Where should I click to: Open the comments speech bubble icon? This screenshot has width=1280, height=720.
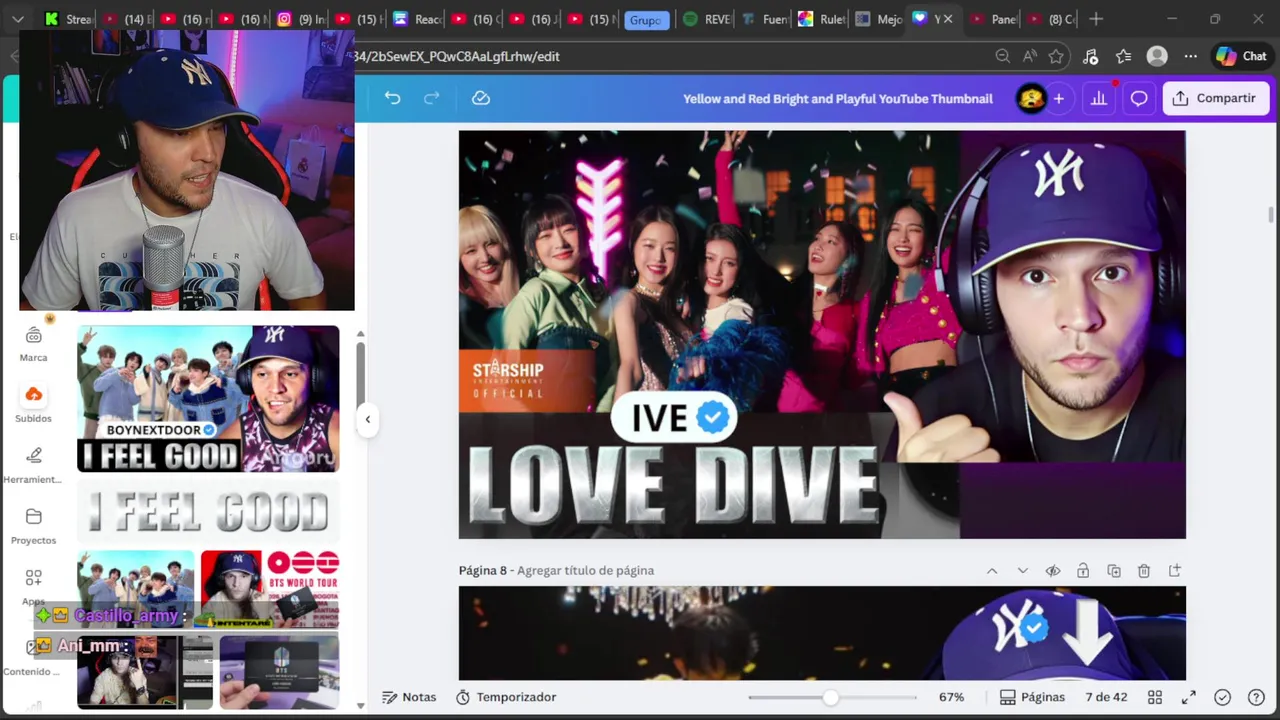(1139, 98)
